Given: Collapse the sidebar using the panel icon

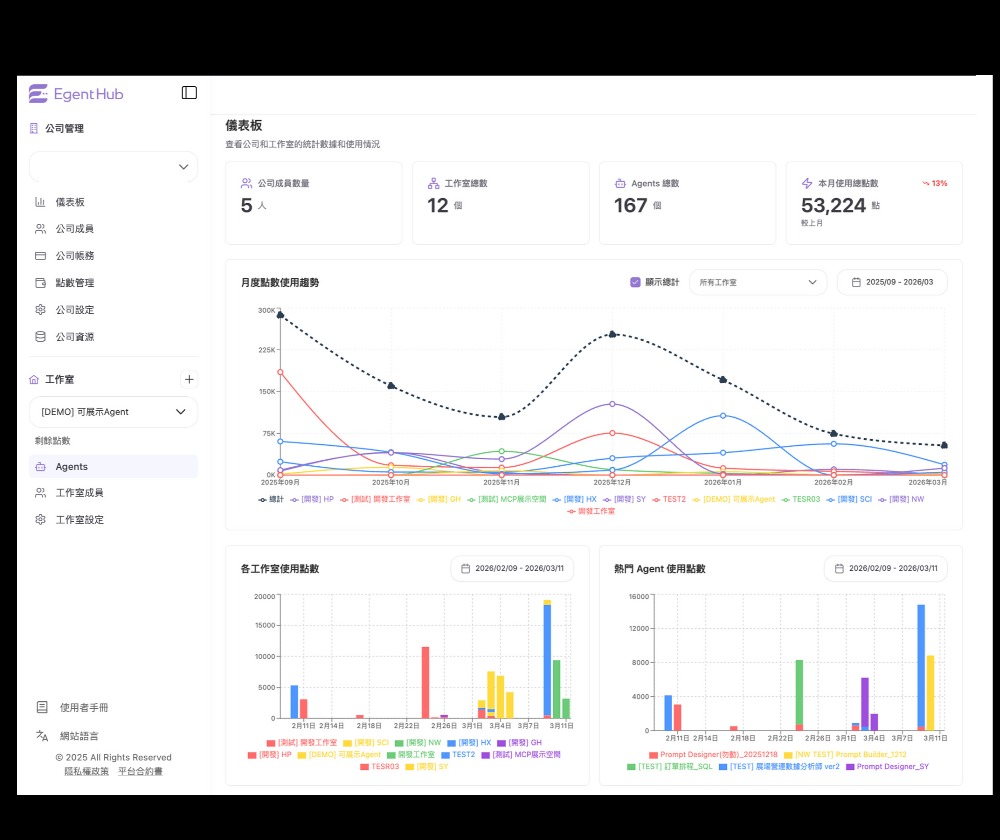Looking at the screenshot, I should tap(189, 93).
